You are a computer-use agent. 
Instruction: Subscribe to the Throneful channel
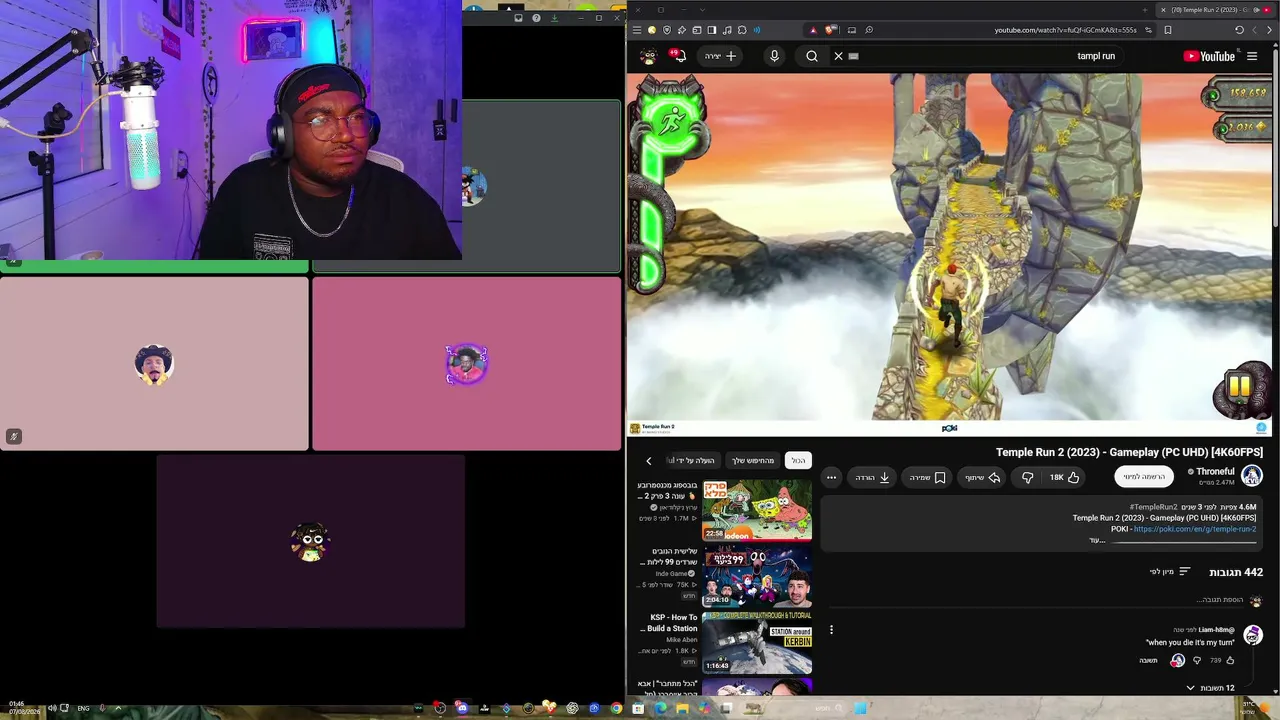[x=1144, y=477]
